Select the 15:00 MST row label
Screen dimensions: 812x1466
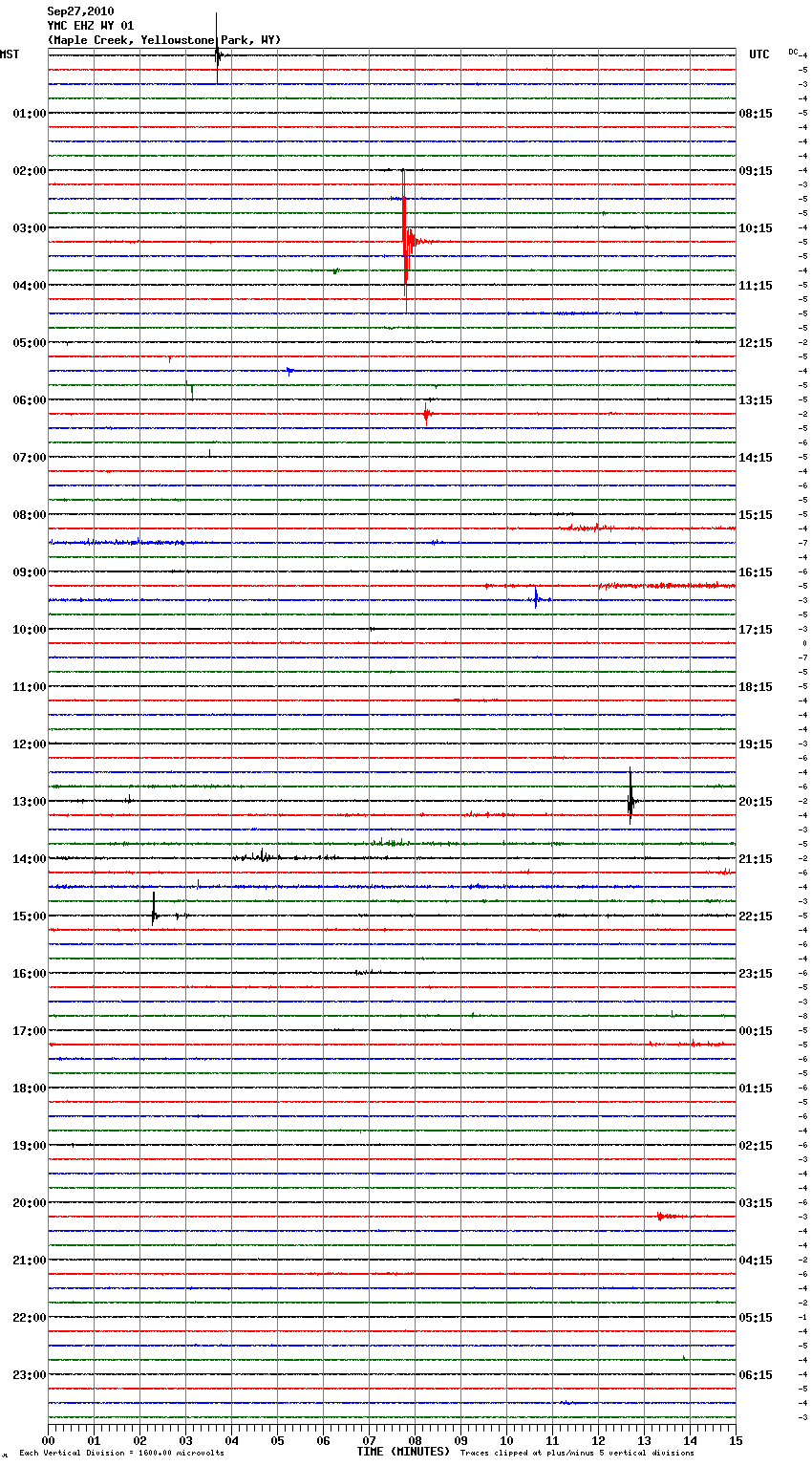(x=29, y=916)
